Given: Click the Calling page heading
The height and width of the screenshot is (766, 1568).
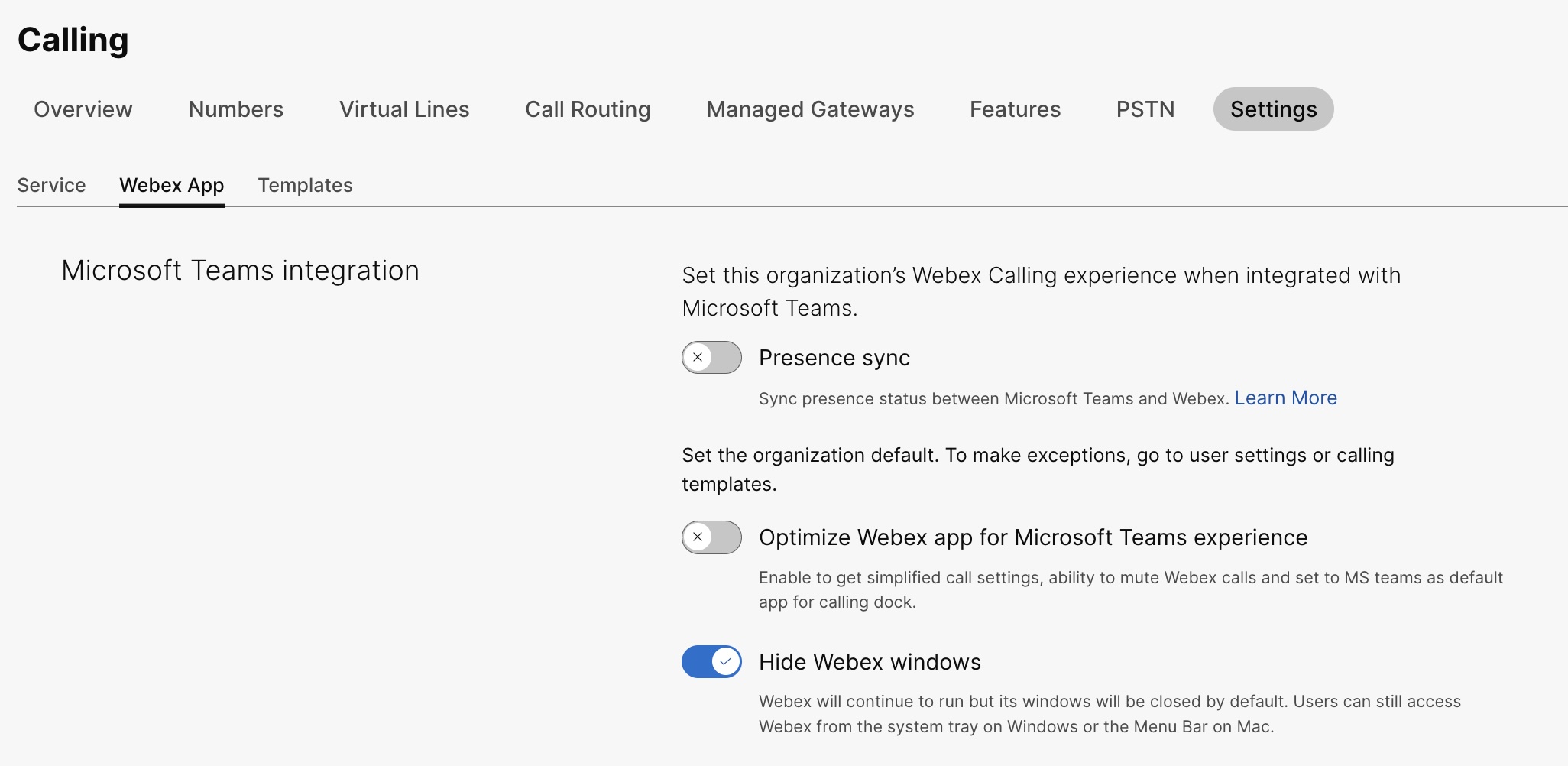Looking at the screenshot, I should point(73,40).
